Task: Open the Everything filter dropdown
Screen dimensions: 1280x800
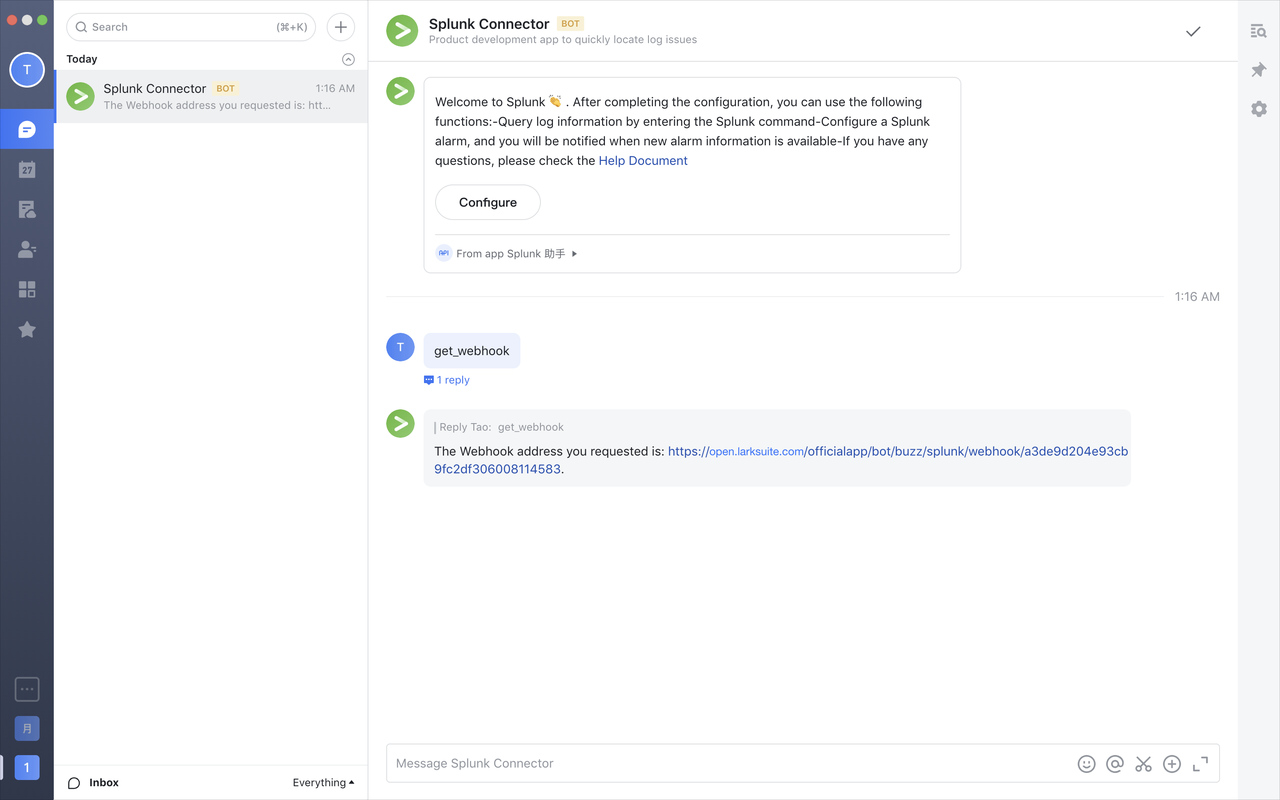Action: [x=323, y=783]
